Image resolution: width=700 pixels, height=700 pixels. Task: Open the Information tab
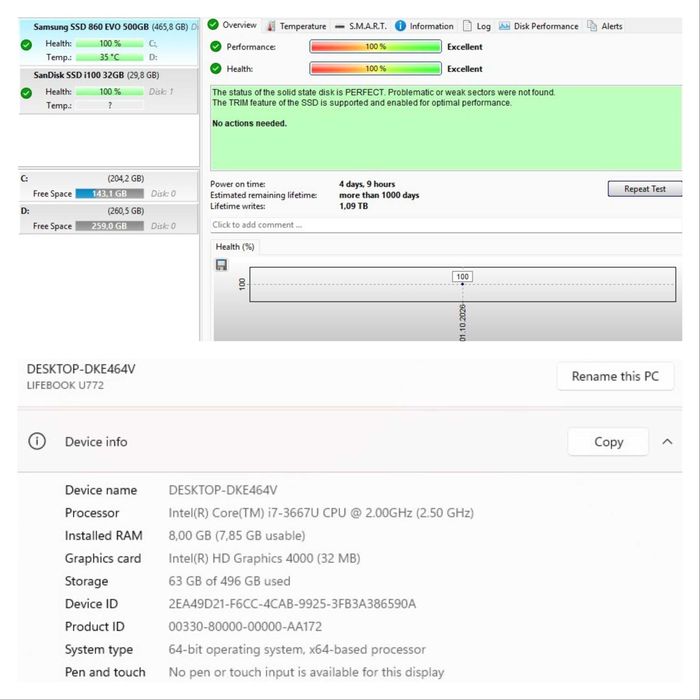coord(425,26)
